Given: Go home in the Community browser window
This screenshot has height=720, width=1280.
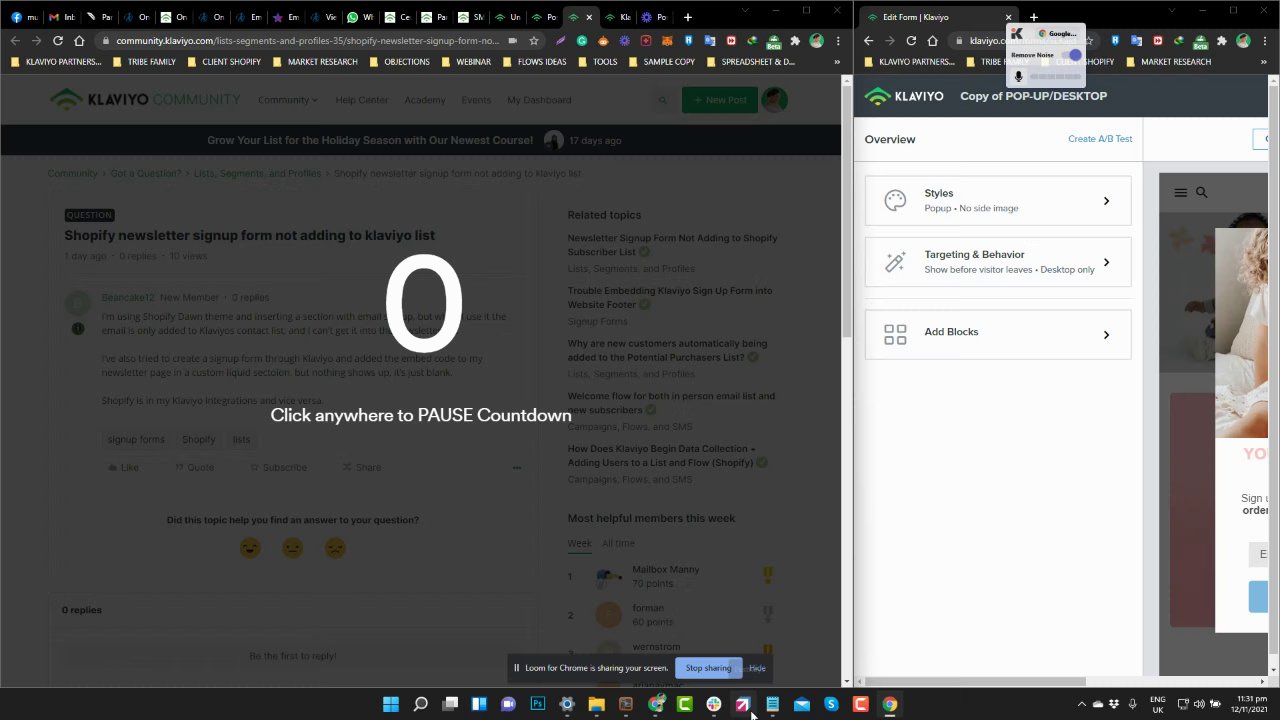Looking at the screenshot, I should coord(79,41).
